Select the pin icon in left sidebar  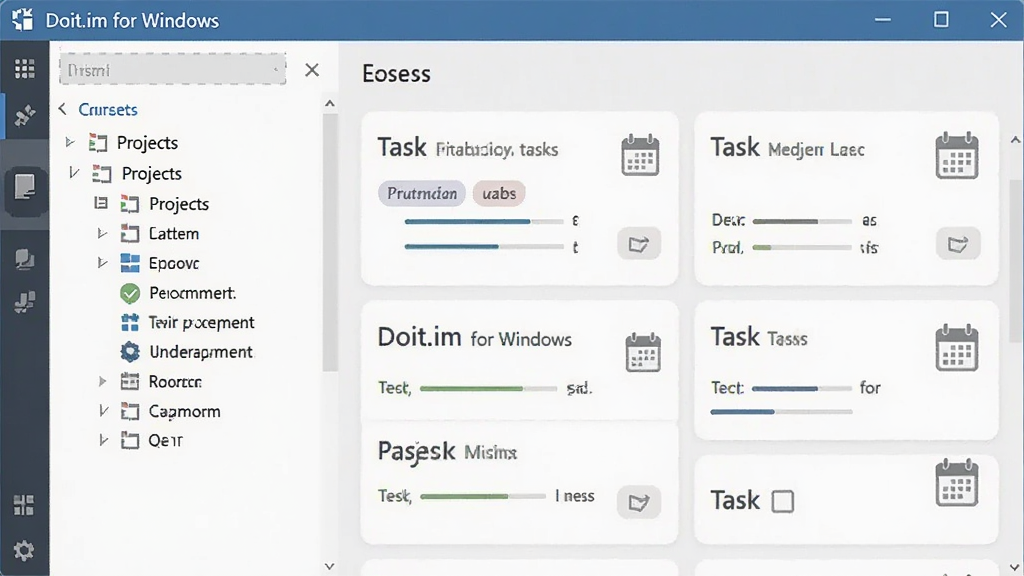[x=25, y=116]
